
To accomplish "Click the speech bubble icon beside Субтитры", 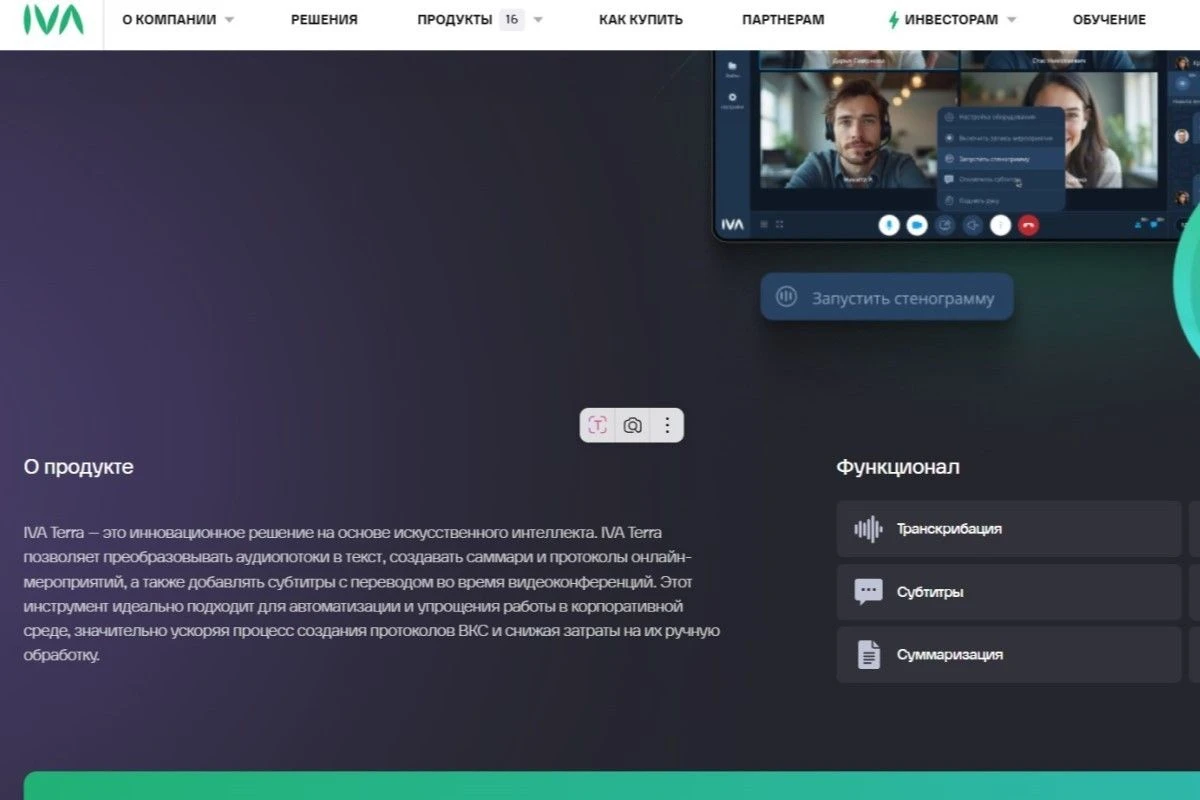I will coord(868,592).
